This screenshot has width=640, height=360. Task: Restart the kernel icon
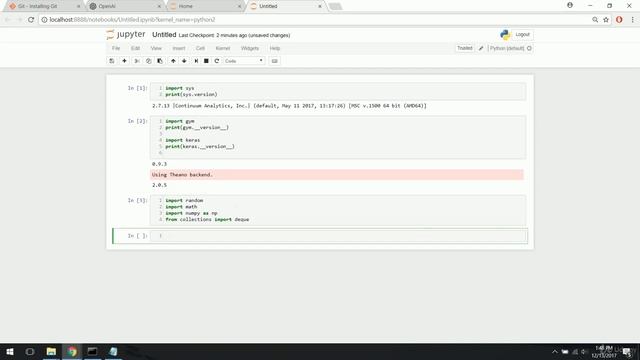click(x=217, y=61)
